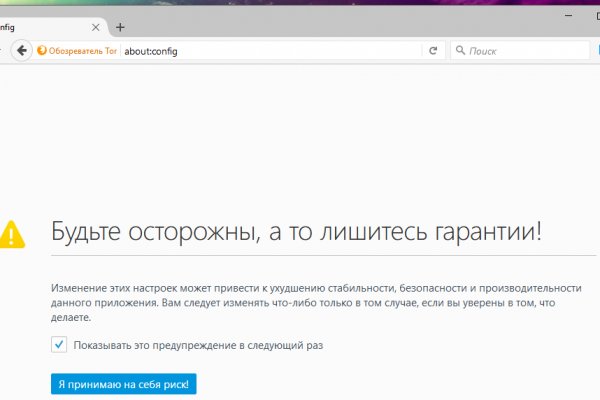Viewport: 600px width, 400px height.
Task: Click the magnifier icon in the search box
Action: (x=460, y=50)
